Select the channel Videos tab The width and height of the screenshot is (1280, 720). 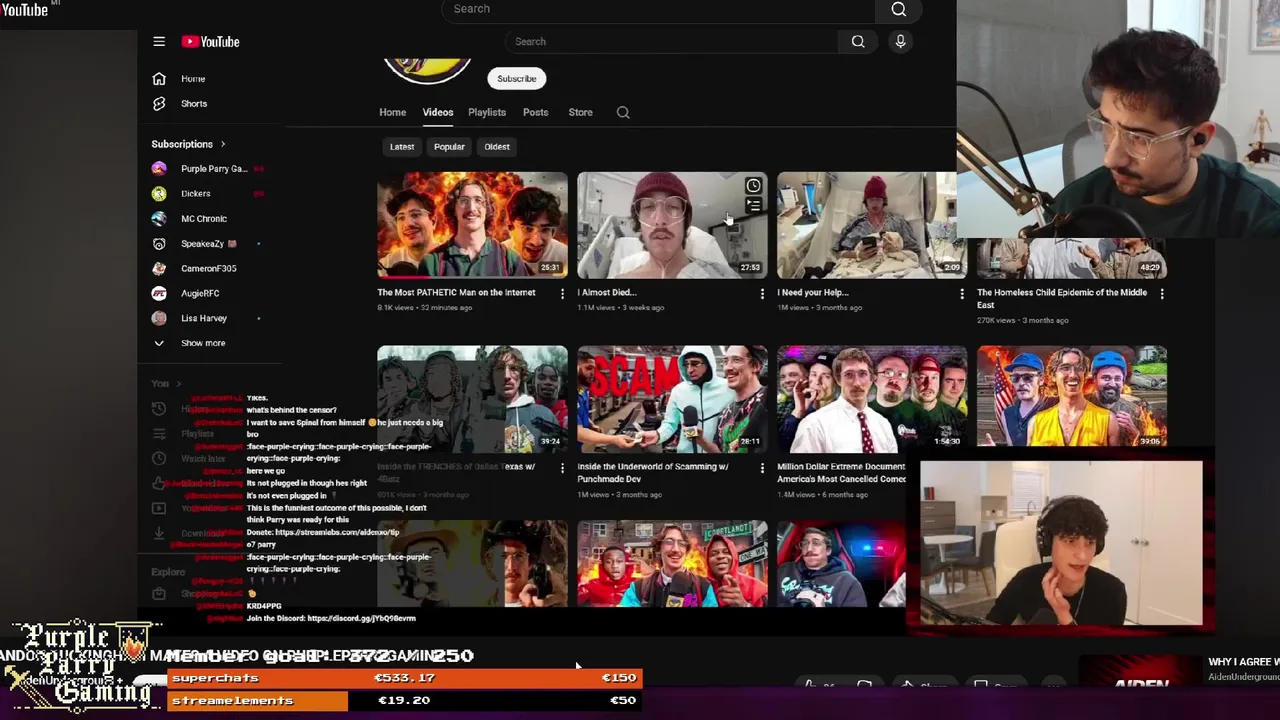[x=437, y=112]
